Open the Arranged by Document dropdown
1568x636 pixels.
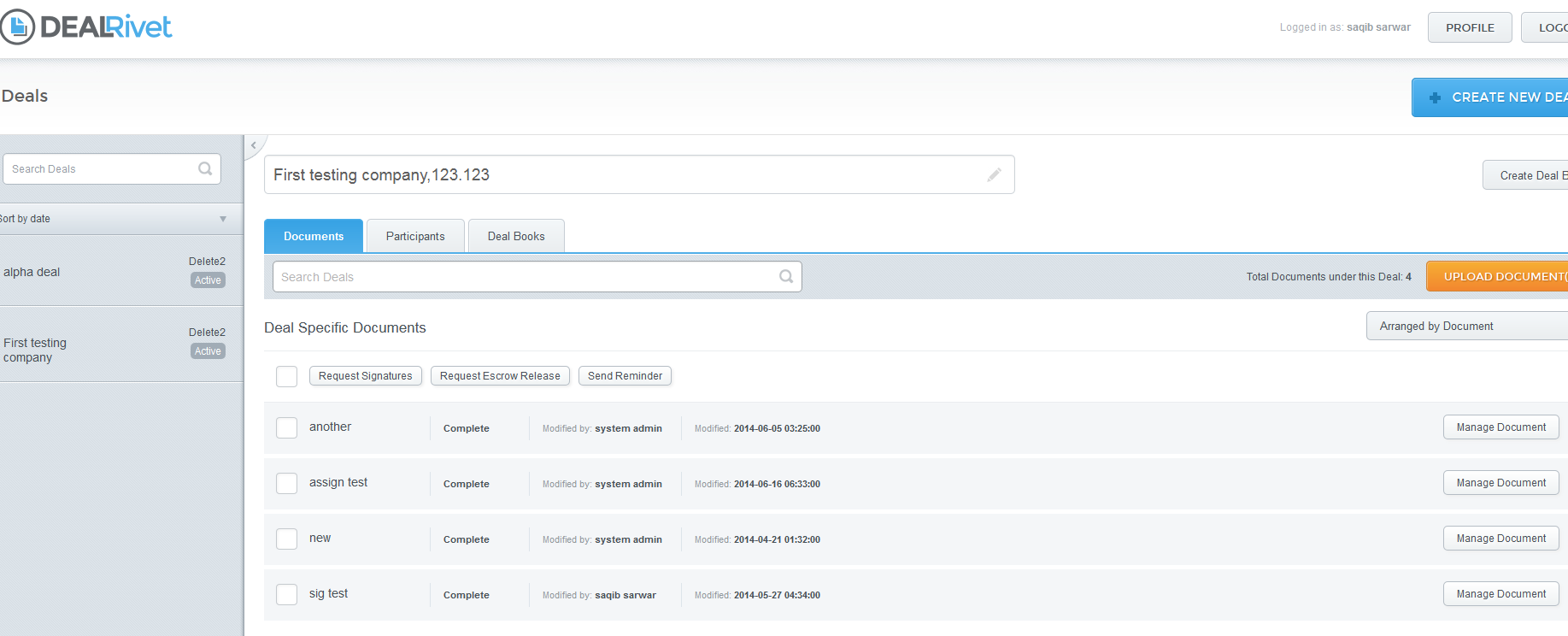point(1467,326)
